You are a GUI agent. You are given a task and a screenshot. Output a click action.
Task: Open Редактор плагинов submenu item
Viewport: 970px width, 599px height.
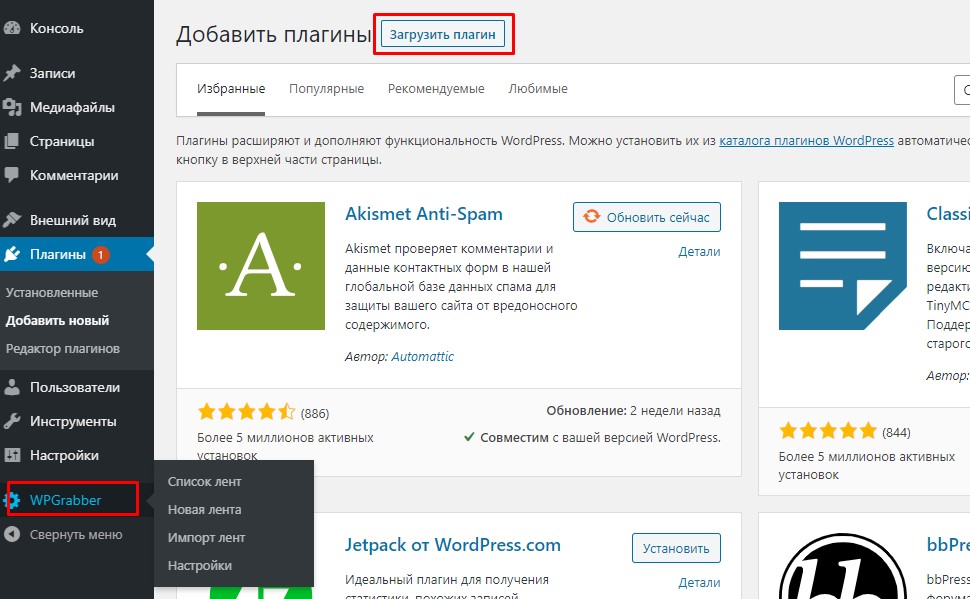click(x=63, y=348)
